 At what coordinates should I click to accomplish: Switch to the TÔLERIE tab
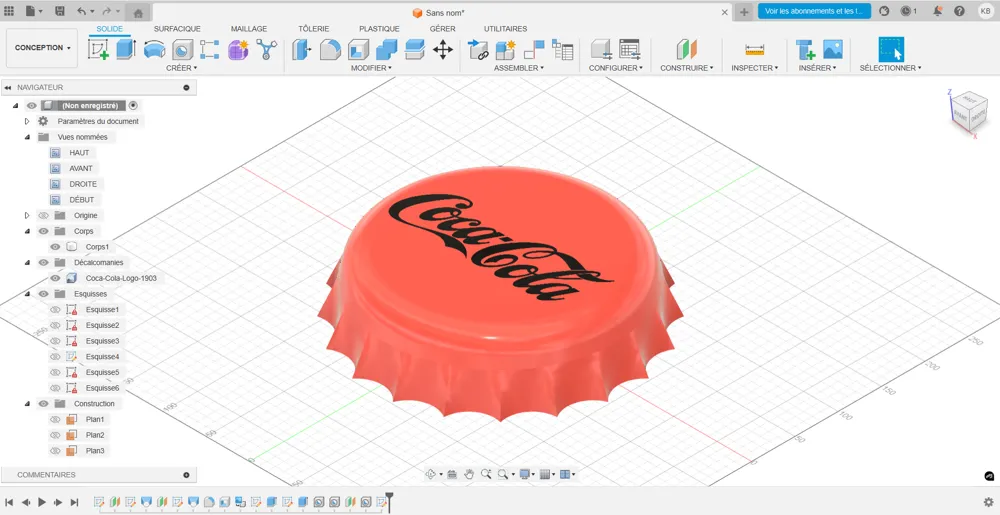tap(314, 29)
